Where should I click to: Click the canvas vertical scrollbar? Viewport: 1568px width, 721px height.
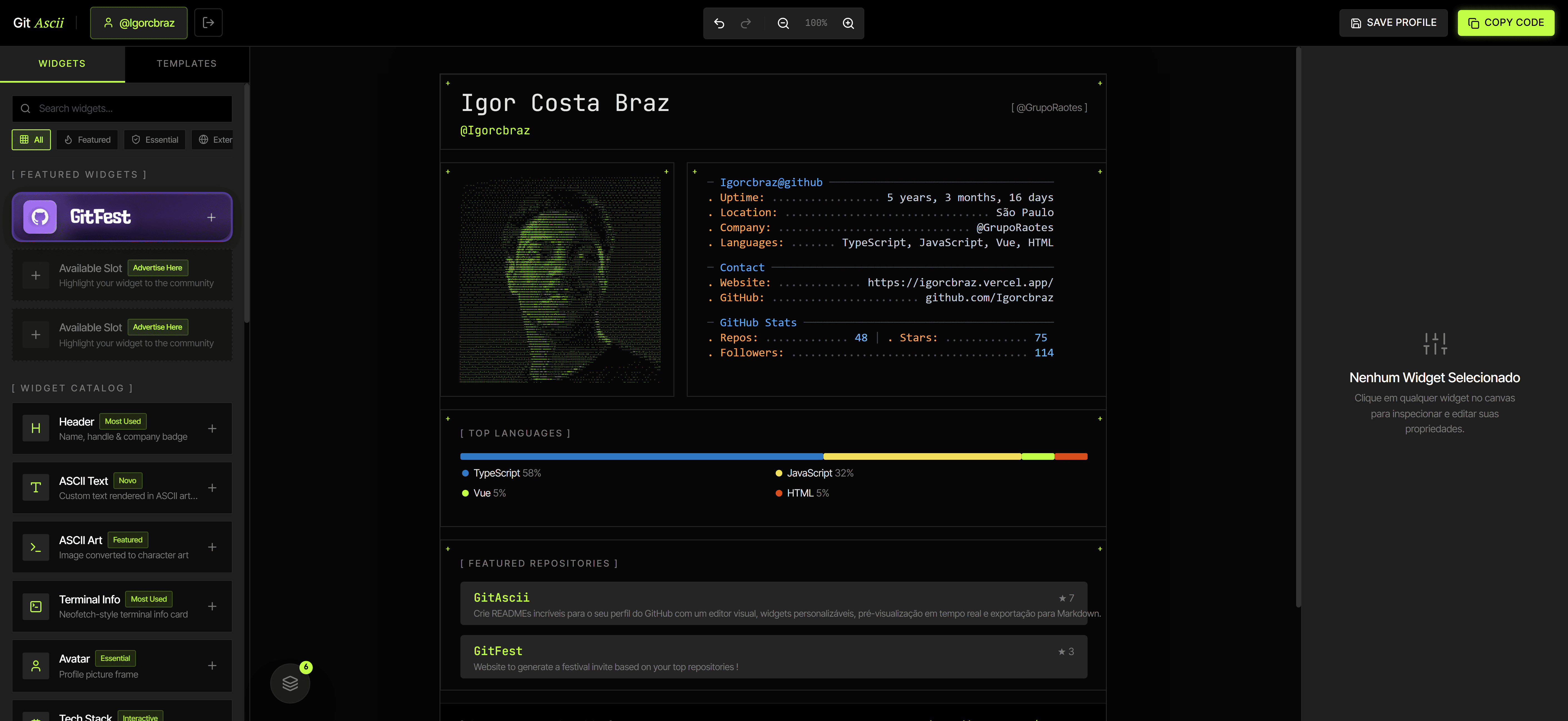[x=1298, y=327]
